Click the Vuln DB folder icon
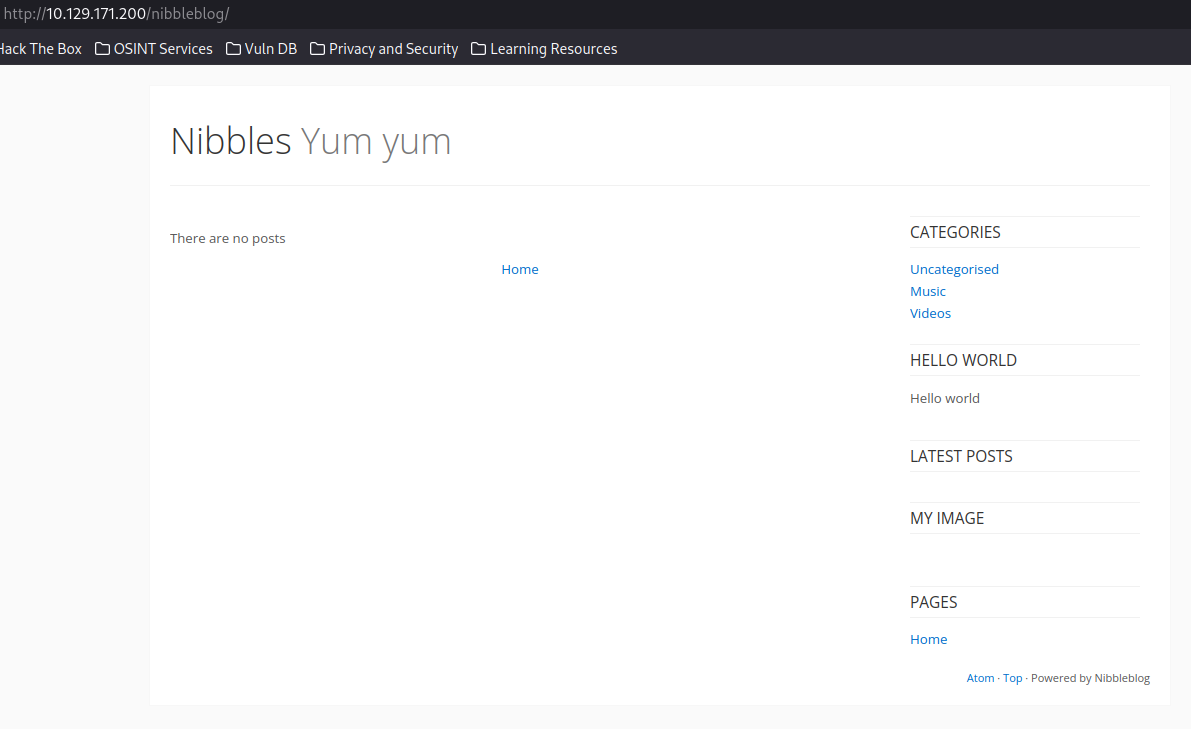 click(233, 49)
